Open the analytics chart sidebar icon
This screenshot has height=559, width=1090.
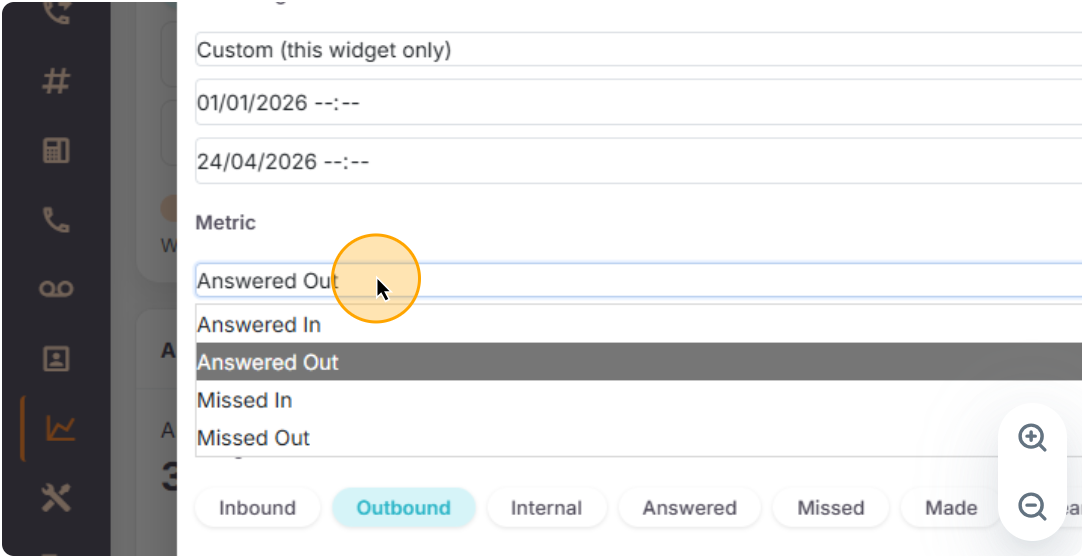click(x=60, y=429)
